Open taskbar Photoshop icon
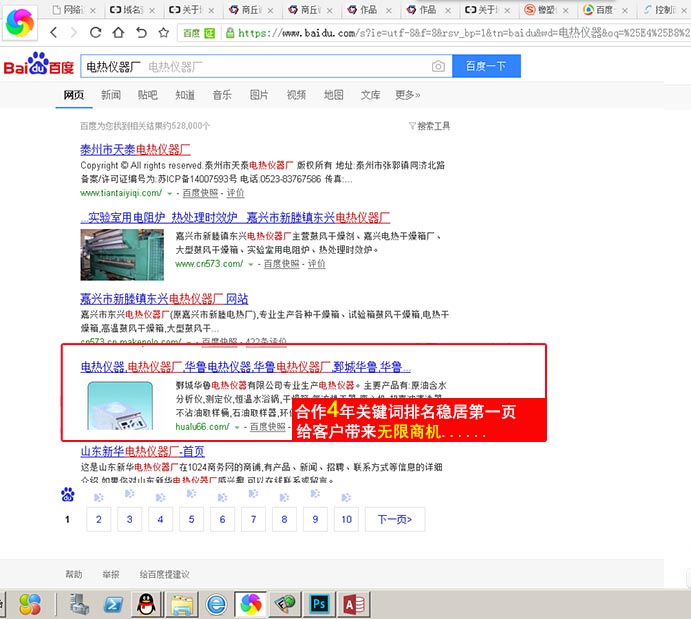 coord(319,604)
